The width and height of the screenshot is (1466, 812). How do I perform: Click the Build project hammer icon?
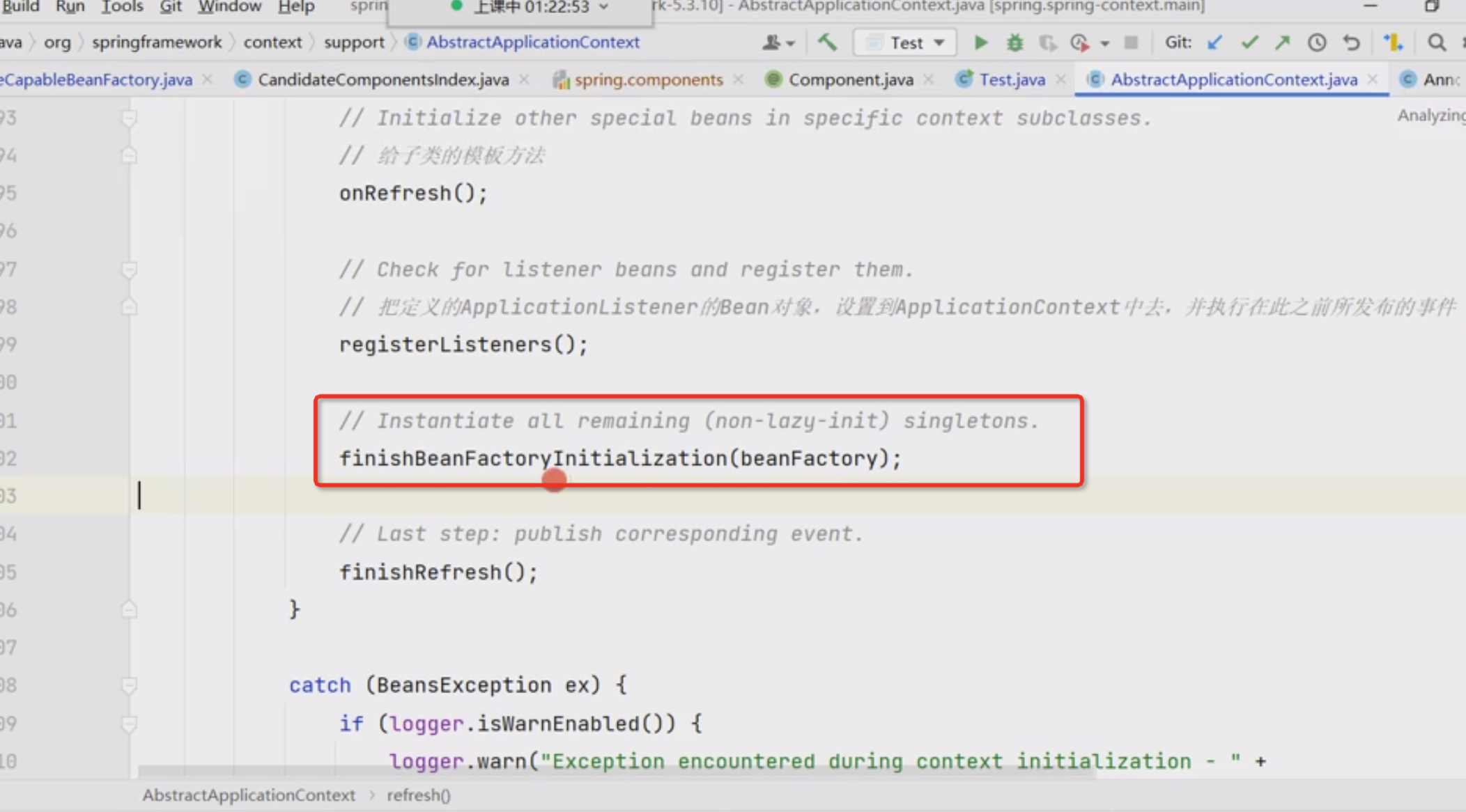(x=827, y=42)
